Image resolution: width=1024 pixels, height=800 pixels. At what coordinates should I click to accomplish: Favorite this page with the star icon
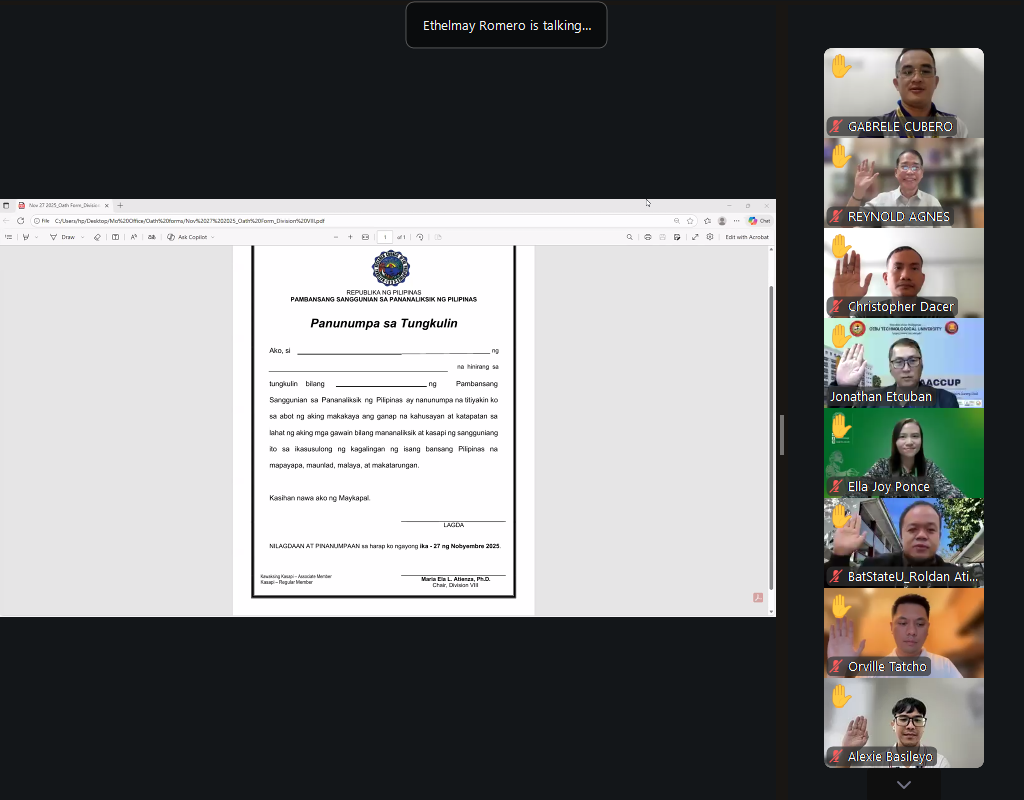tap(690, 221)
